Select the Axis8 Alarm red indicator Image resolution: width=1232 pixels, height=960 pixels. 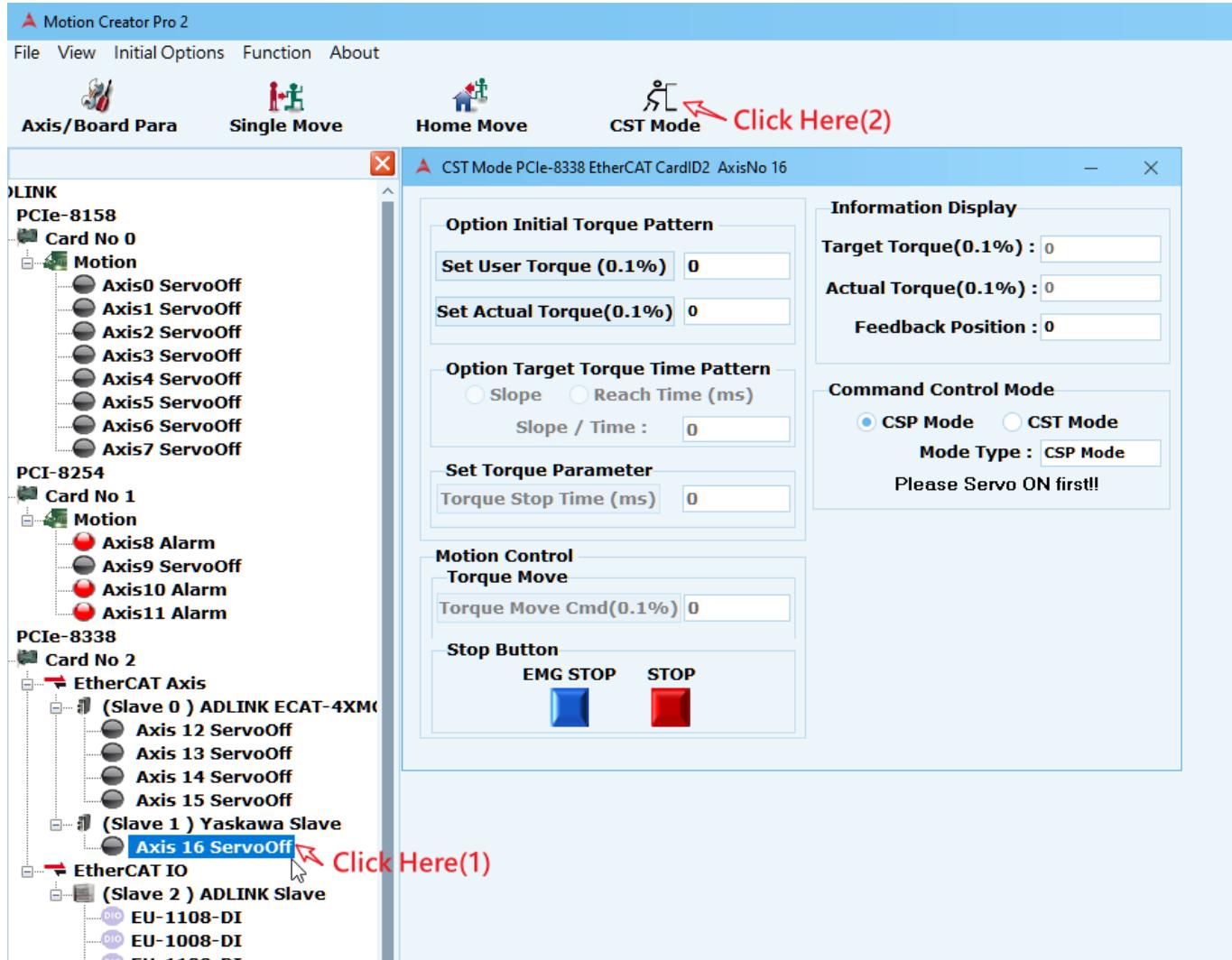coord(84,542)
